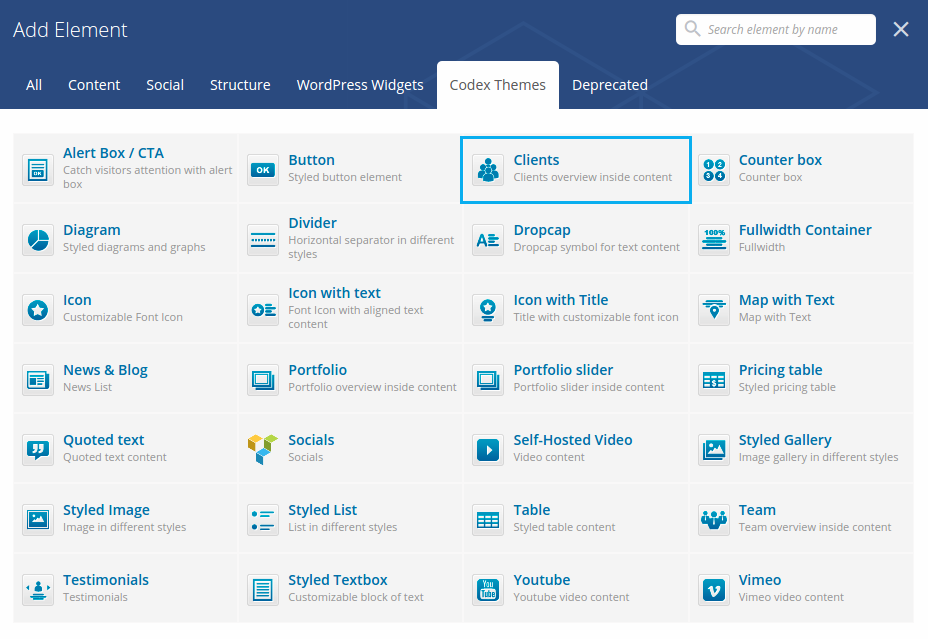928x639 pixels.
Task: Open the WordPress Widgets tab
Action: click(360, 85)
